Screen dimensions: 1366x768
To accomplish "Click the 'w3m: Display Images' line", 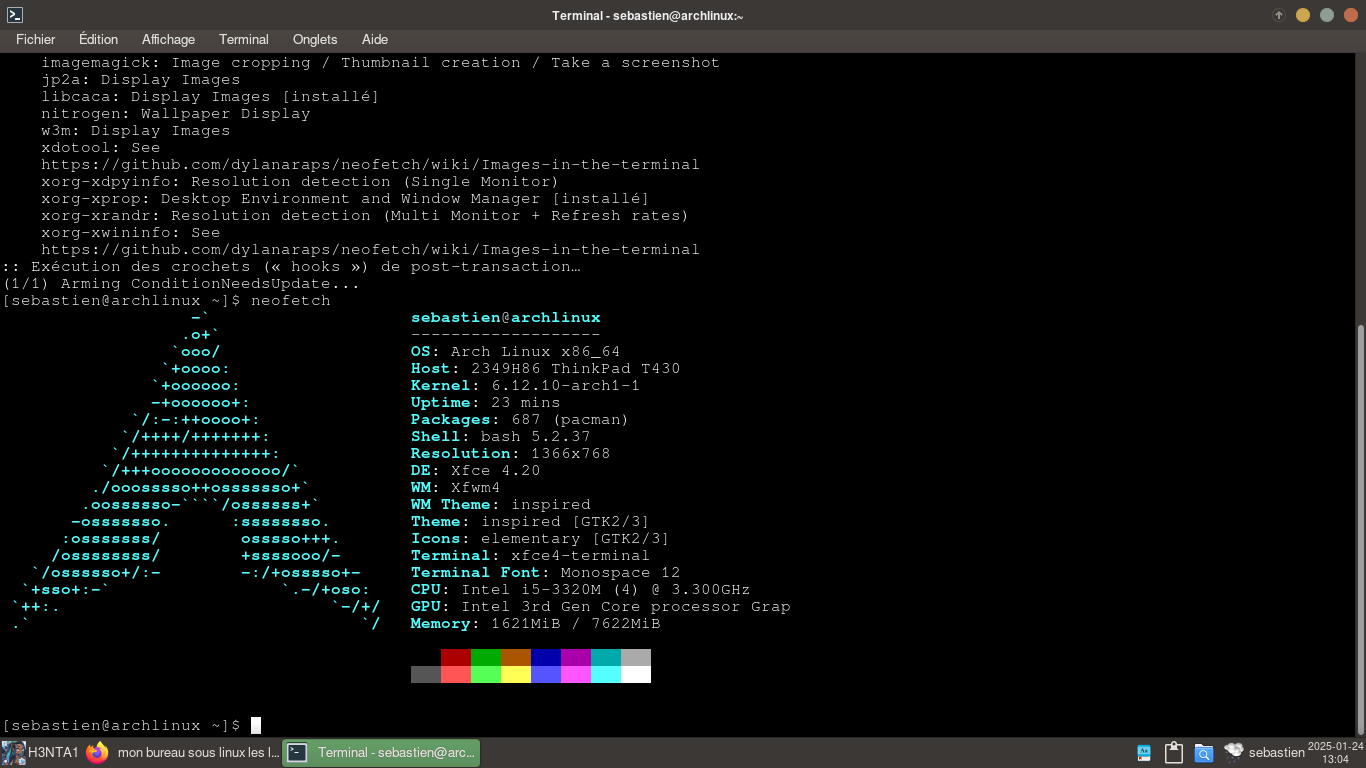I will click(135, 130).
